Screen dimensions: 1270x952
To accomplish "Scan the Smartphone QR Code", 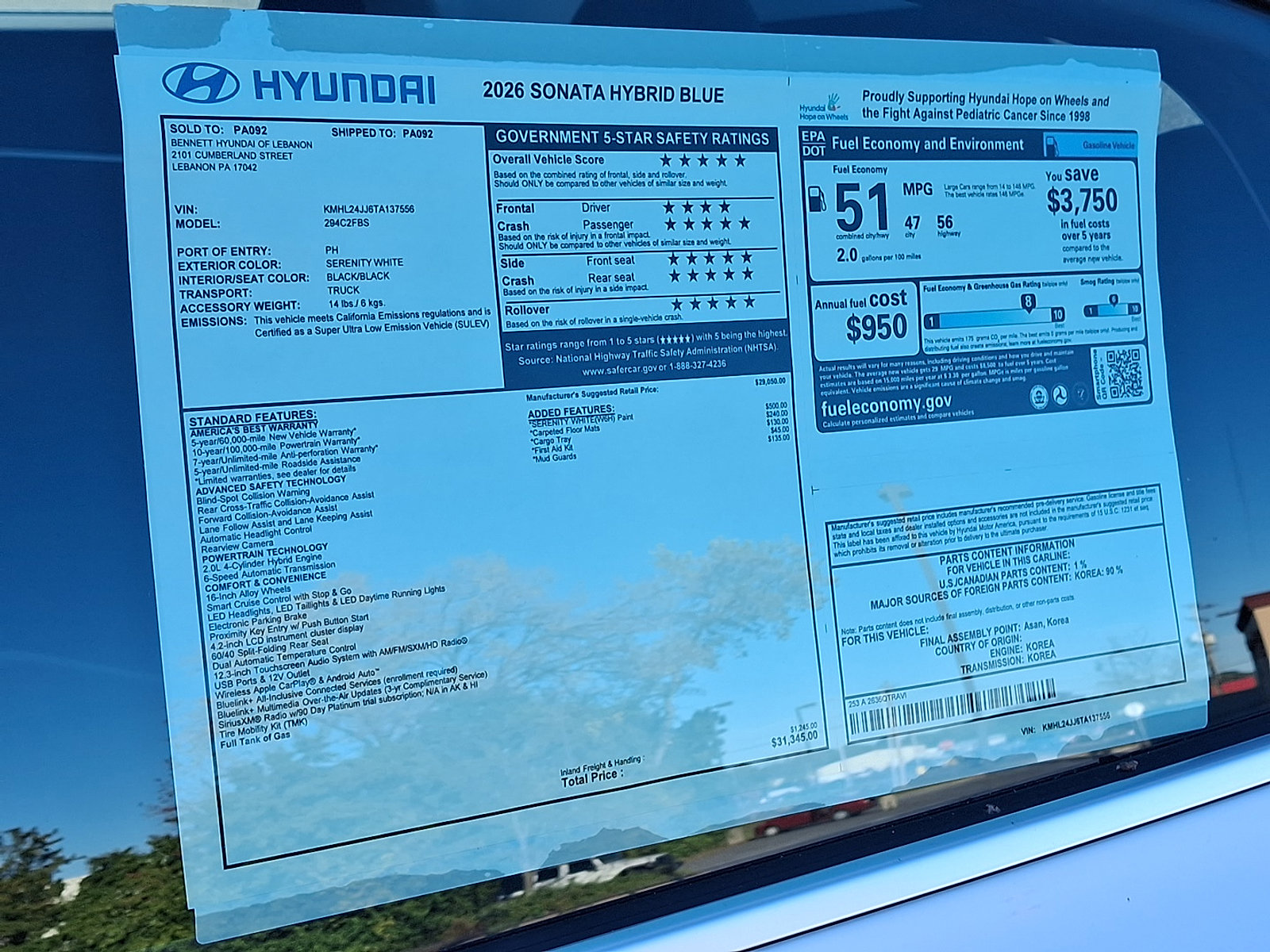I will (x=1126, y=375).
